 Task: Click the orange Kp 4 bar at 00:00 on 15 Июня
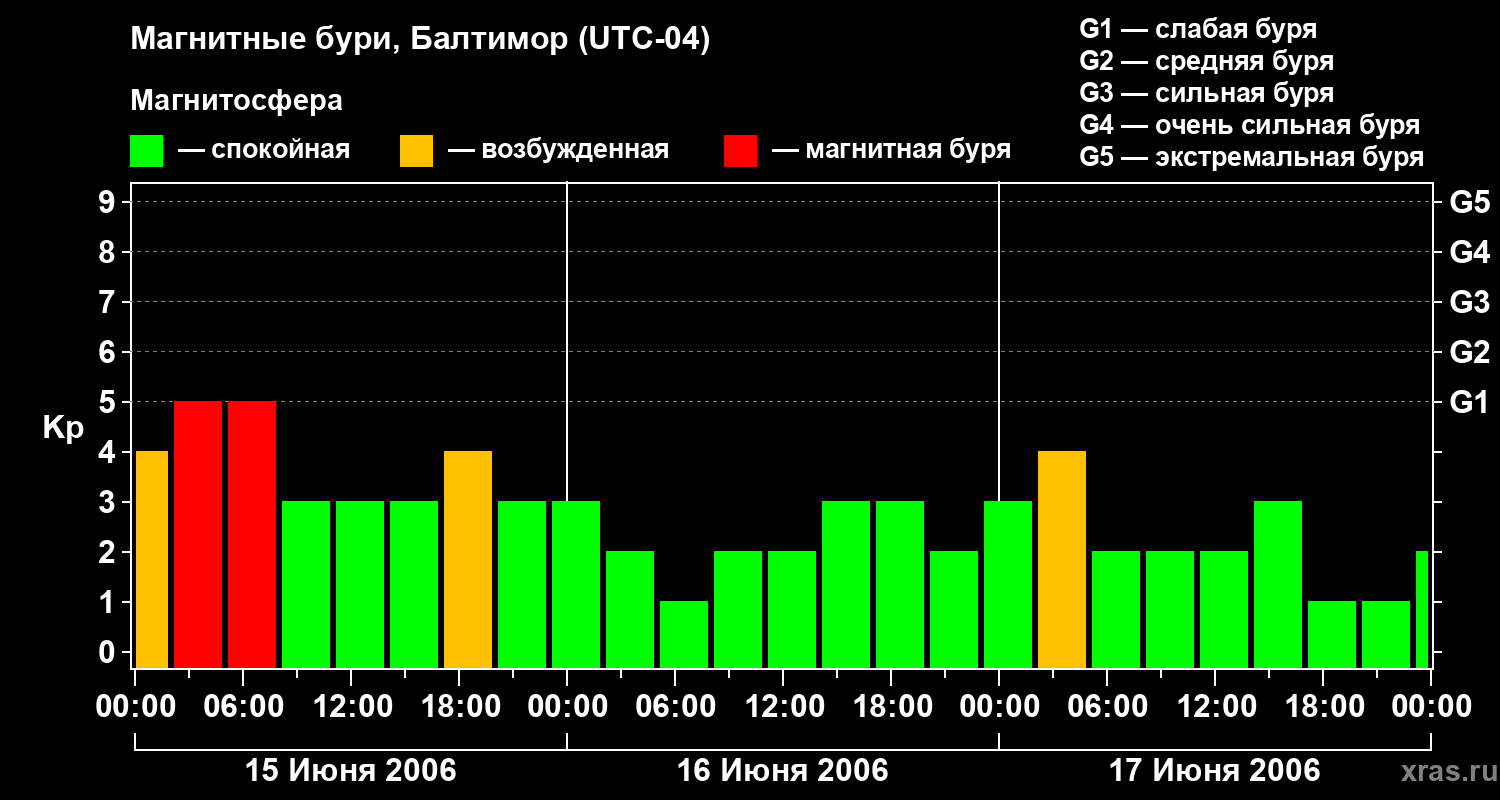[152, 560]
